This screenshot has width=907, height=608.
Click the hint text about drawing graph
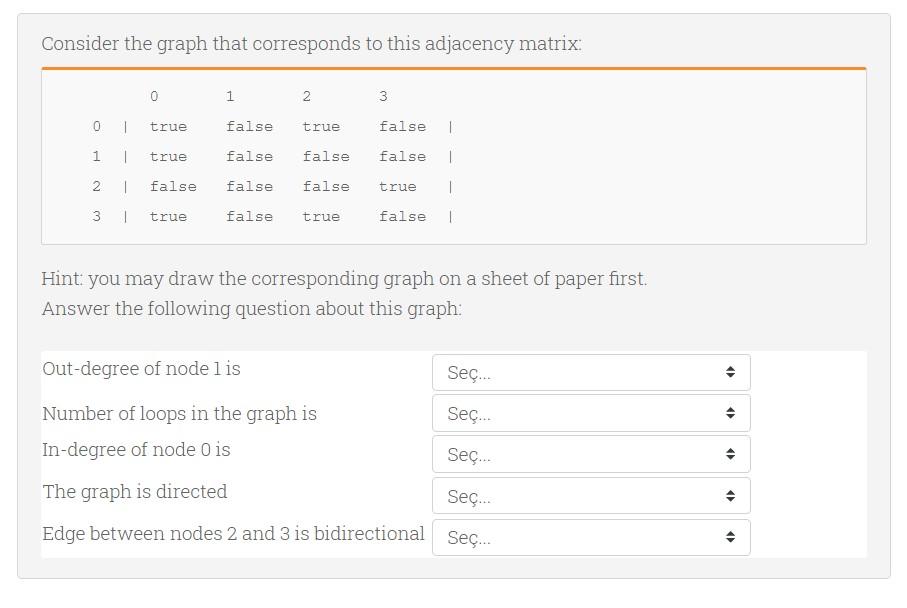344,279
